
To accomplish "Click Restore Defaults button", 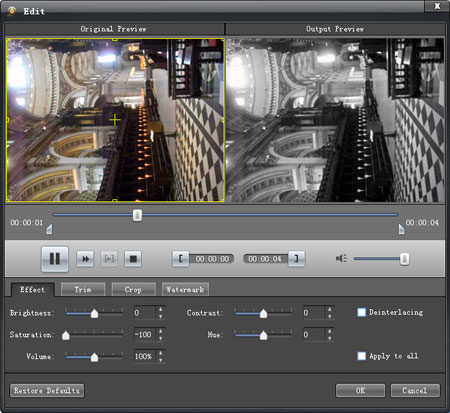I will (x=47, y=390).
